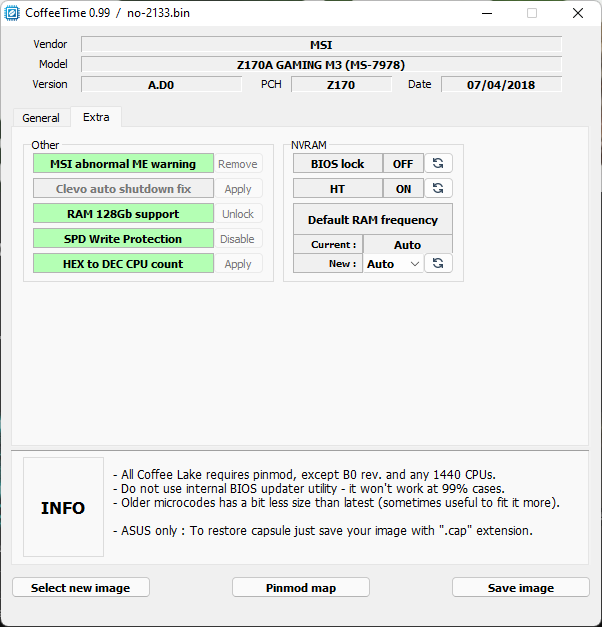Viewport: 602px width, 627px height.
Task: Click the Select new image button
Action: [81, 587]
